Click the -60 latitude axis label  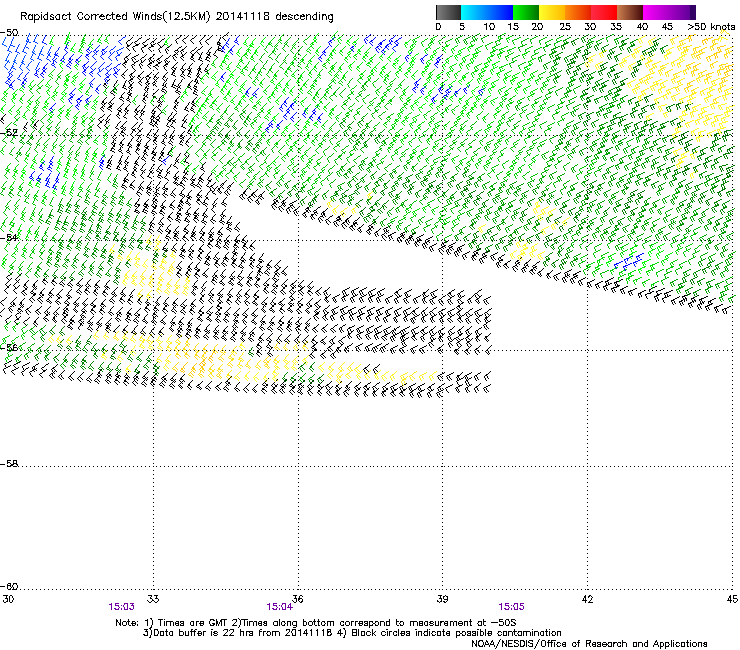pyautogui.click(x=9, y=586)
